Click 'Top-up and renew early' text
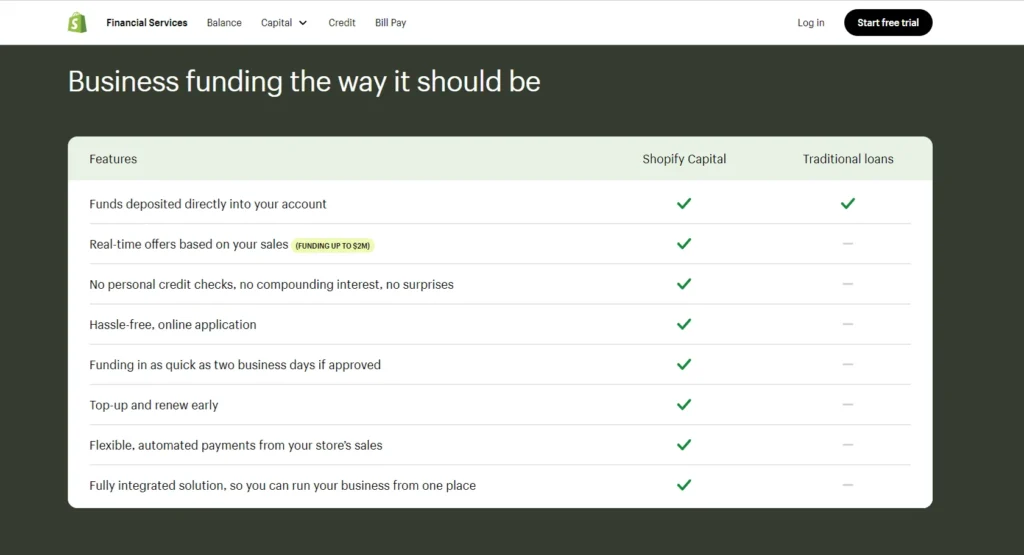The width and height of the screenshot is (1024, 555). pyautogui.click(x=153, y=405)
